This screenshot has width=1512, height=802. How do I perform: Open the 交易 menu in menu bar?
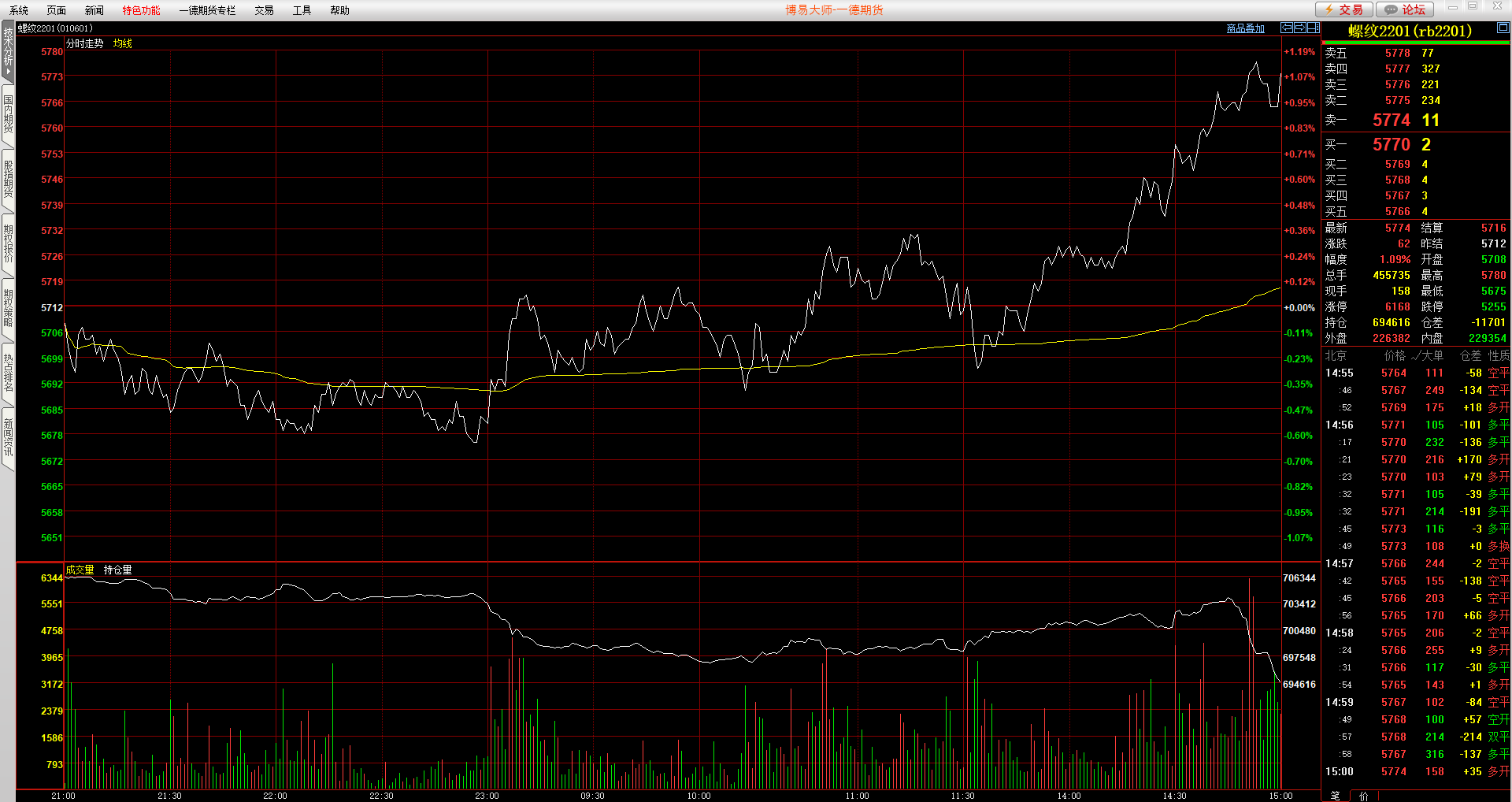coord(265,10)
